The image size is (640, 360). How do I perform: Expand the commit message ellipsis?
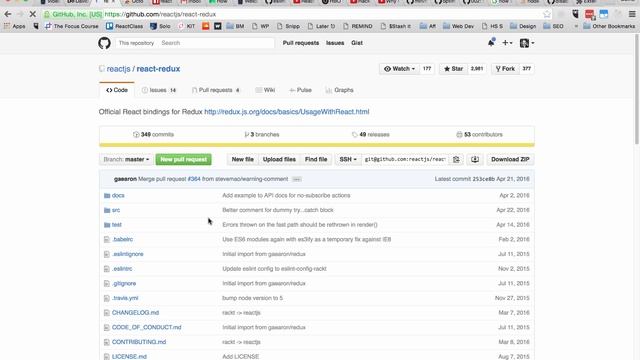point(297,179)
